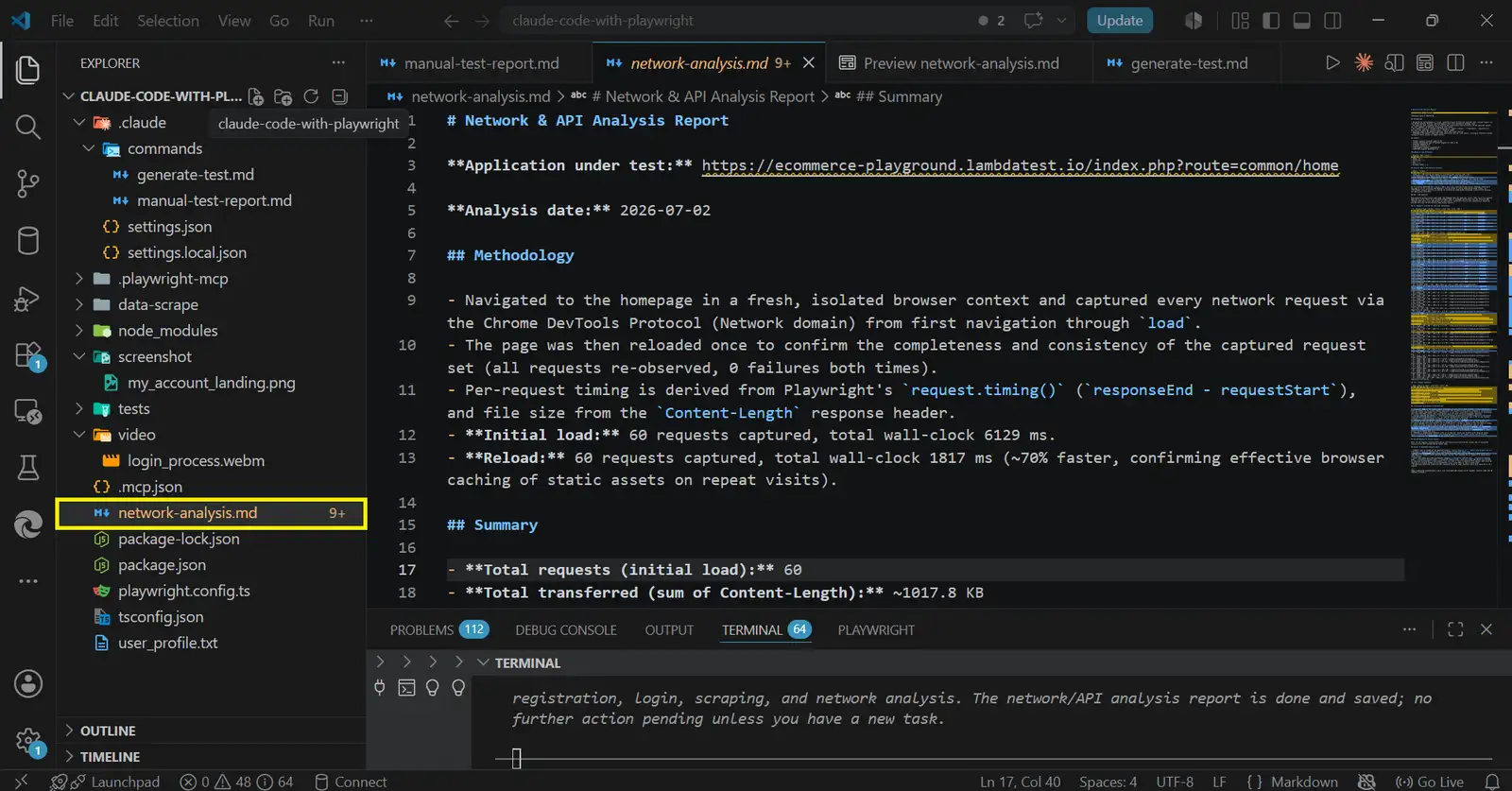Open preview to the side icon
Screen dimensions: 1512x791
point(1394,62)
